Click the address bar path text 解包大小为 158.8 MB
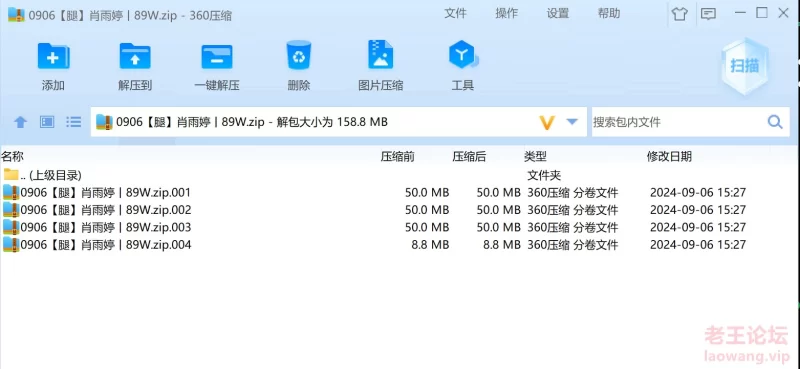This screenshot has height=369, width=800. tap(332, 122)
